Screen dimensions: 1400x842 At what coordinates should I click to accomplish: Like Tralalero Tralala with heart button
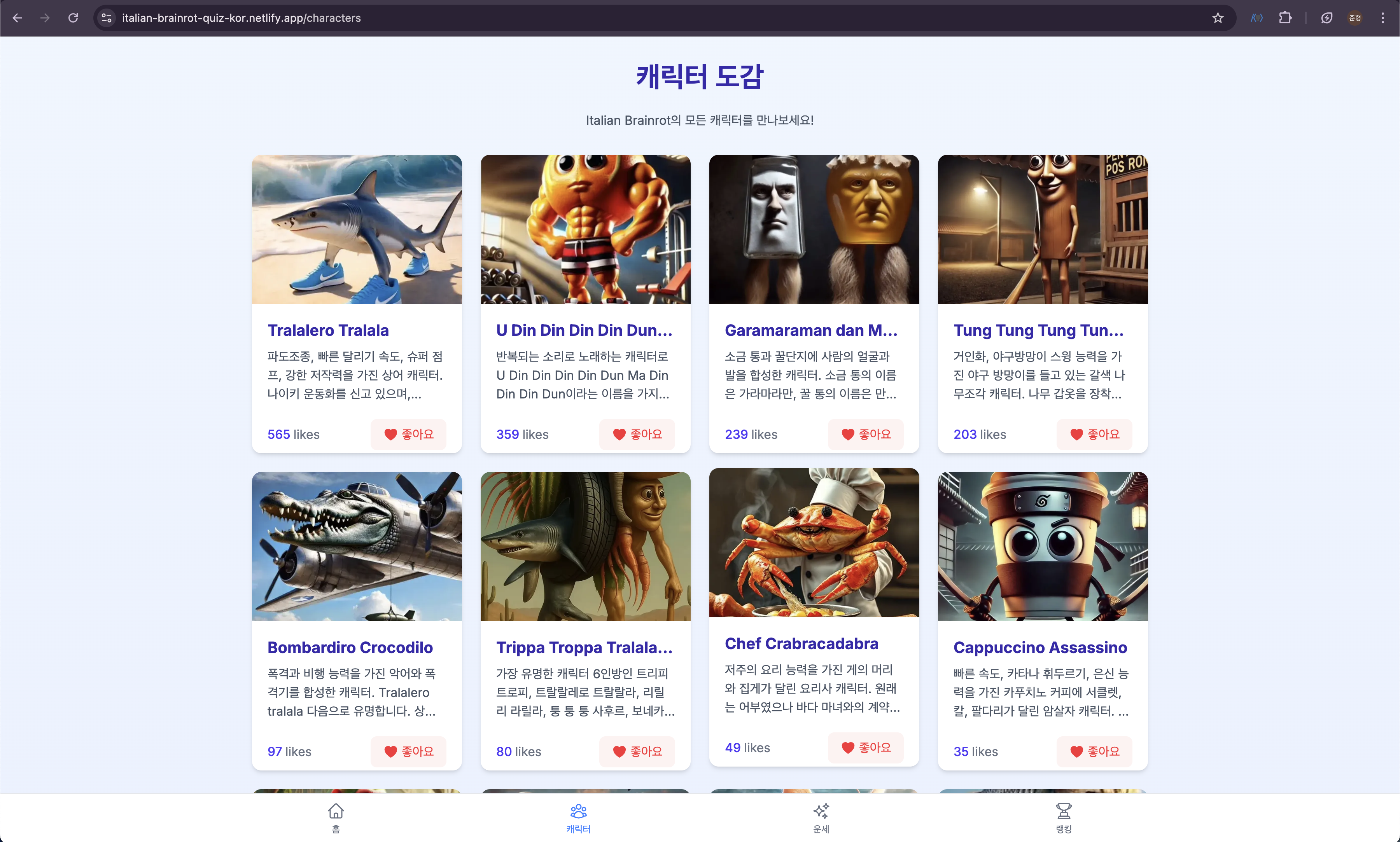click(408, 434)
